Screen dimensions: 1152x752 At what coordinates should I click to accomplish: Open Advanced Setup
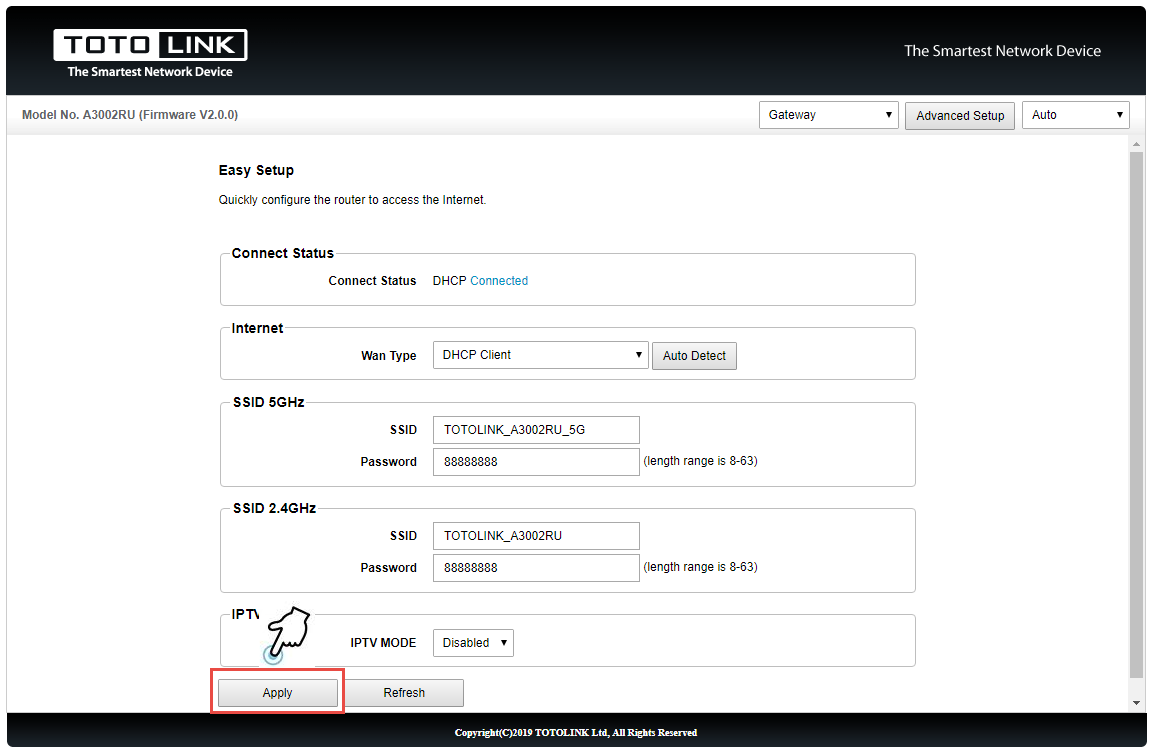pos(960,115)
